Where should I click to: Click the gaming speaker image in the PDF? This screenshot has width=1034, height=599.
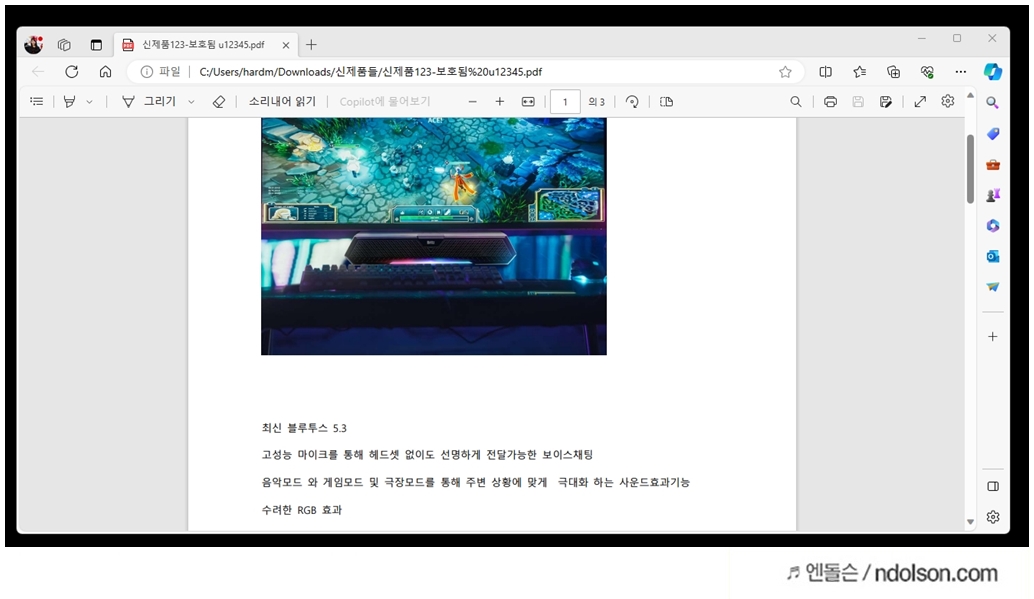point(433,236)
